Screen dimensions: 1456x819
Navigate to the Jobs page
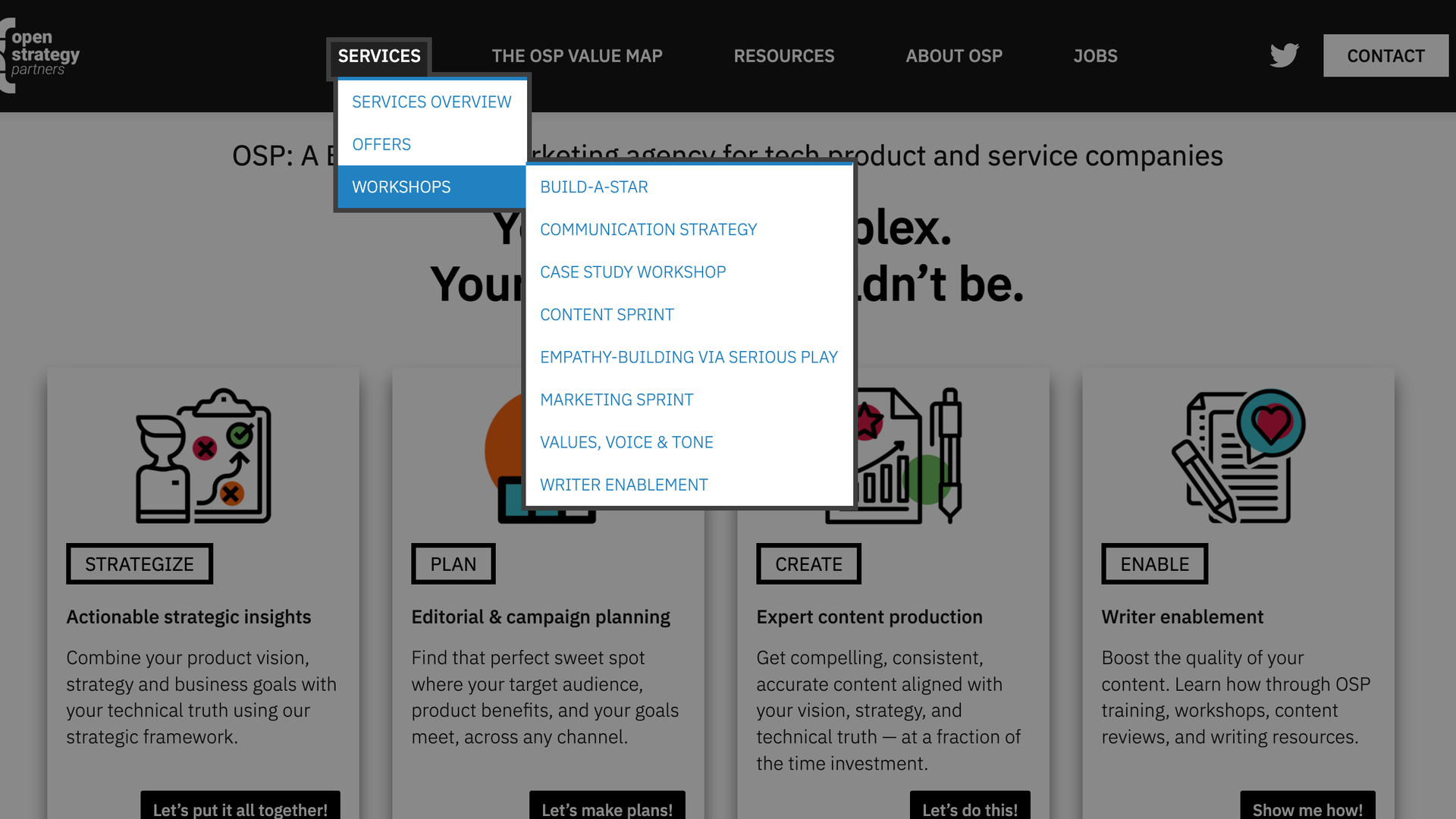(x=1095, y=56)
